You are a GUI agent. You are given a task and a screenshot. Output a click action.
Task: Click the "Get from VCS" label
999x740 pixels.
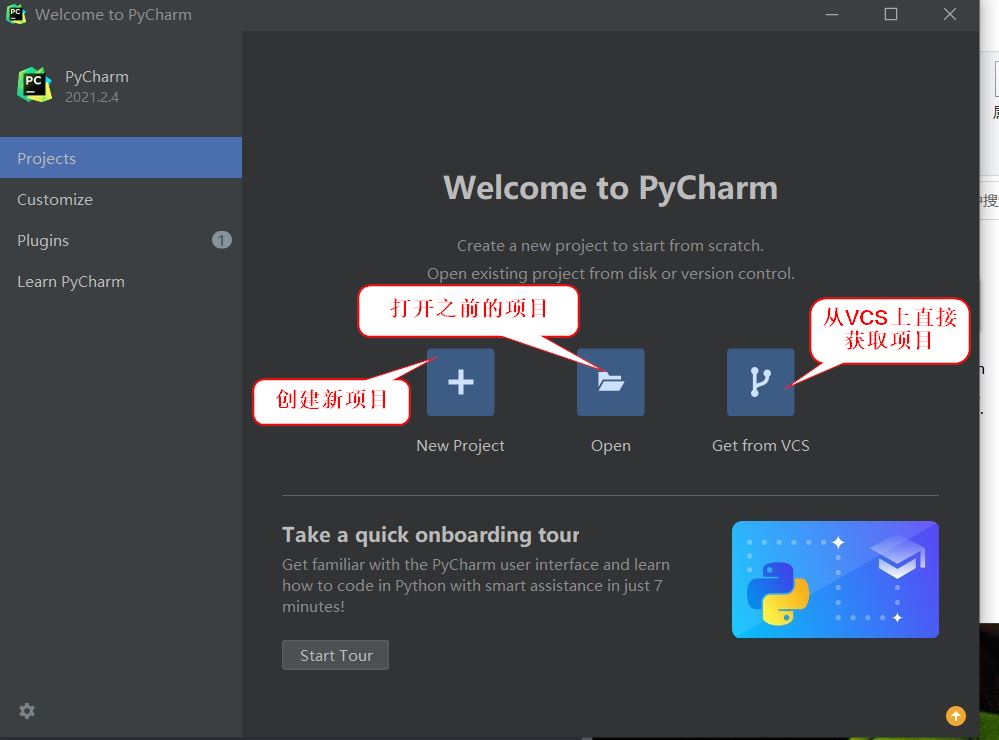coord(760,446)
